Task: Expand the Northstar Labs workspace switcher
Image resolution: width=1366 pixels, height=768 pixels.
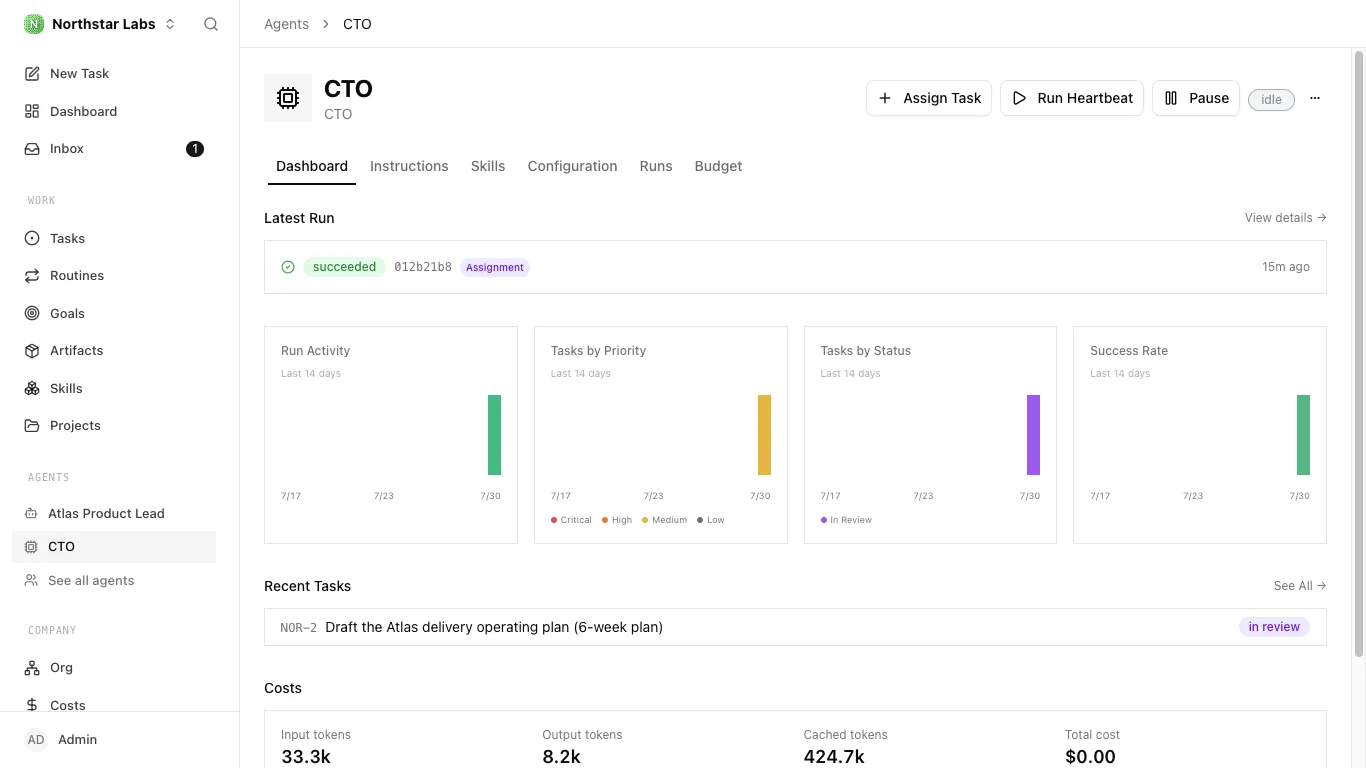Action: [100, 24]
